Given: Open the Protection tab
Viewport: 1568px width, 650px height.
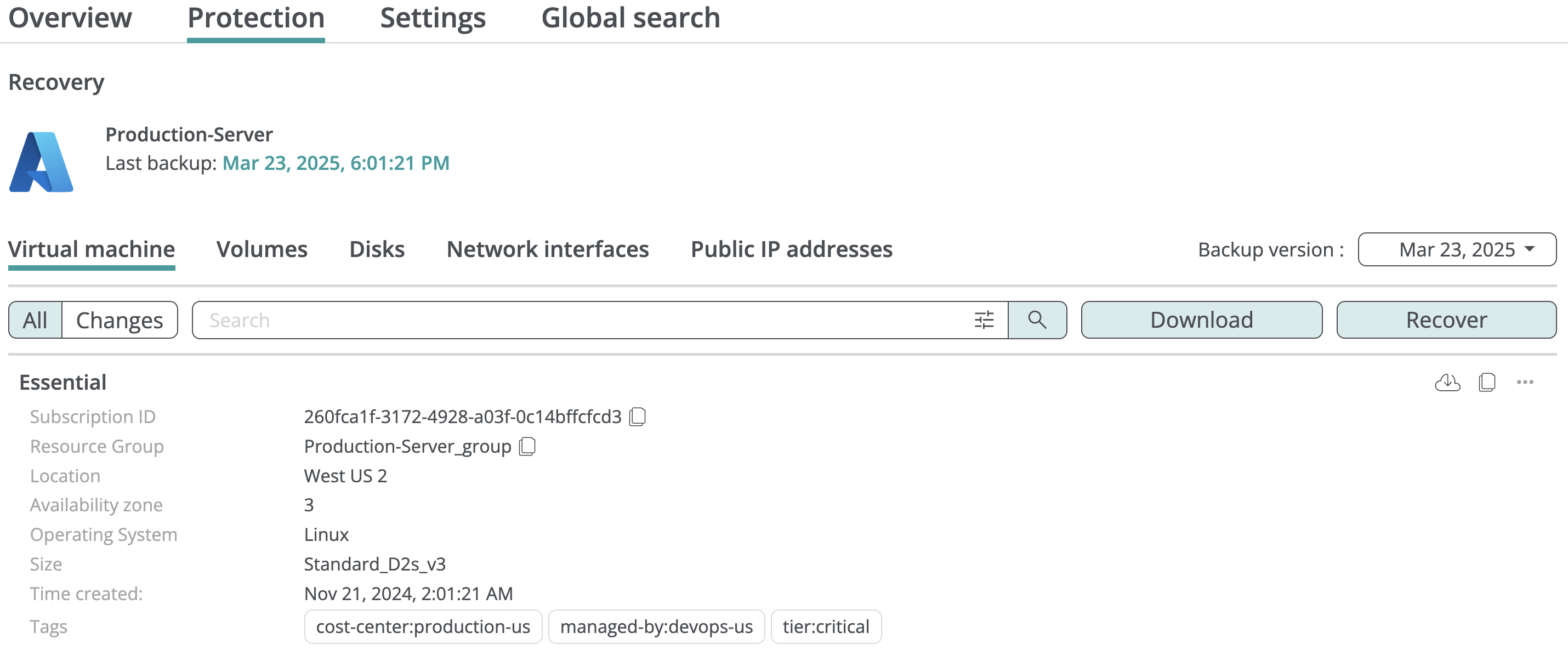Looking at the screenshot, I should [x=256, y=18].
